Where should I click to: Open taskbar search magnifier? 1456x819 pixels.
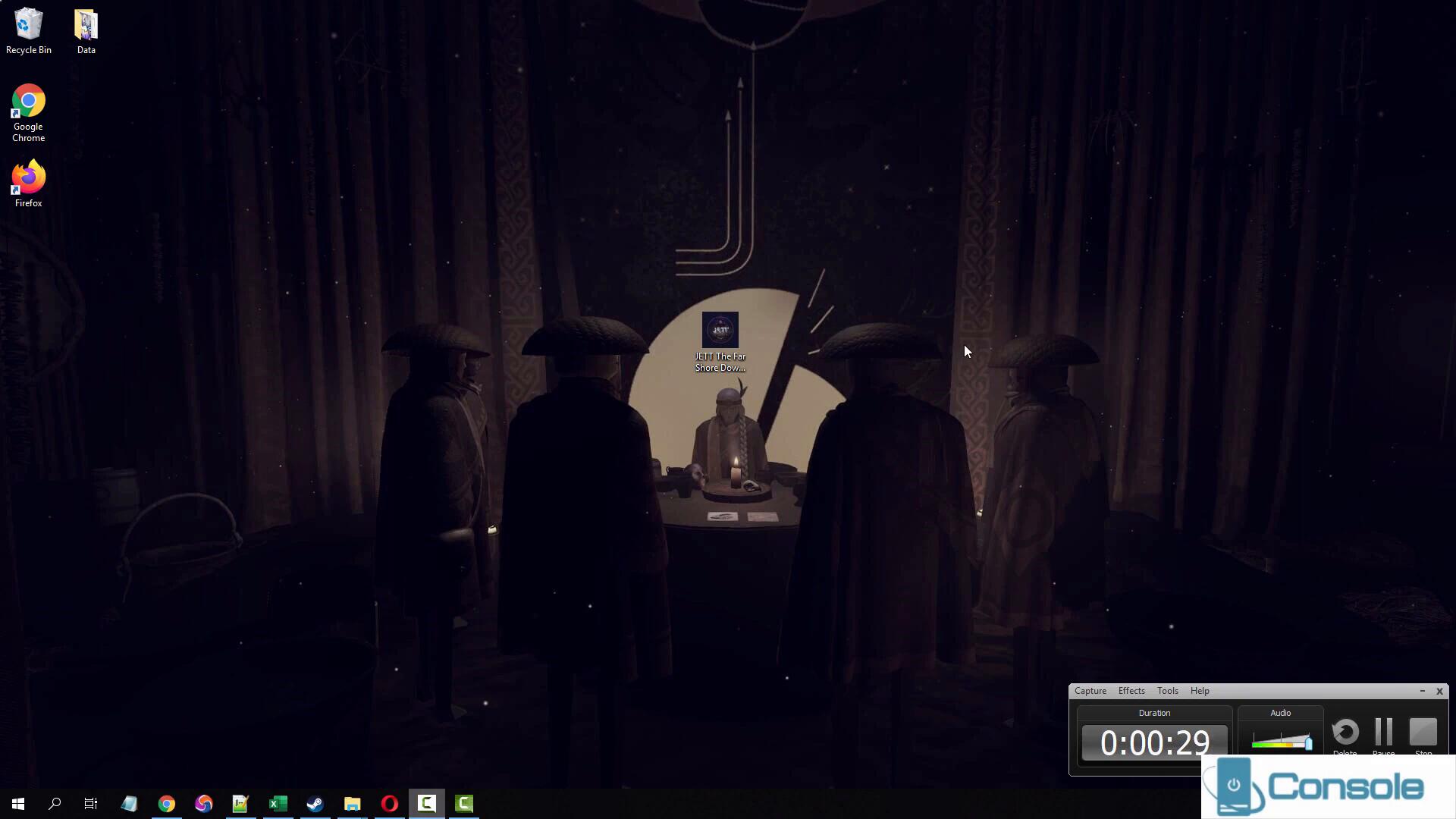55,804
